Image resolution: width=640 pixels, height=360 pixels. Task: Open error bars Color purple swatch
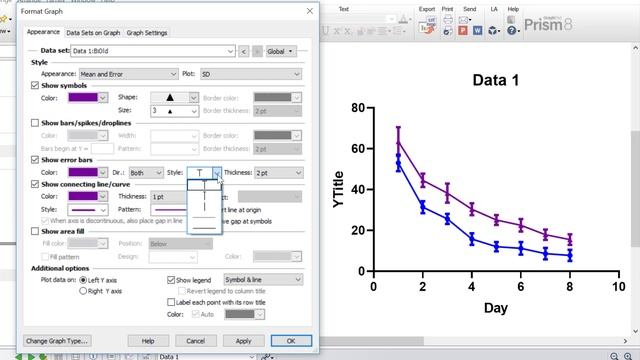88,173
